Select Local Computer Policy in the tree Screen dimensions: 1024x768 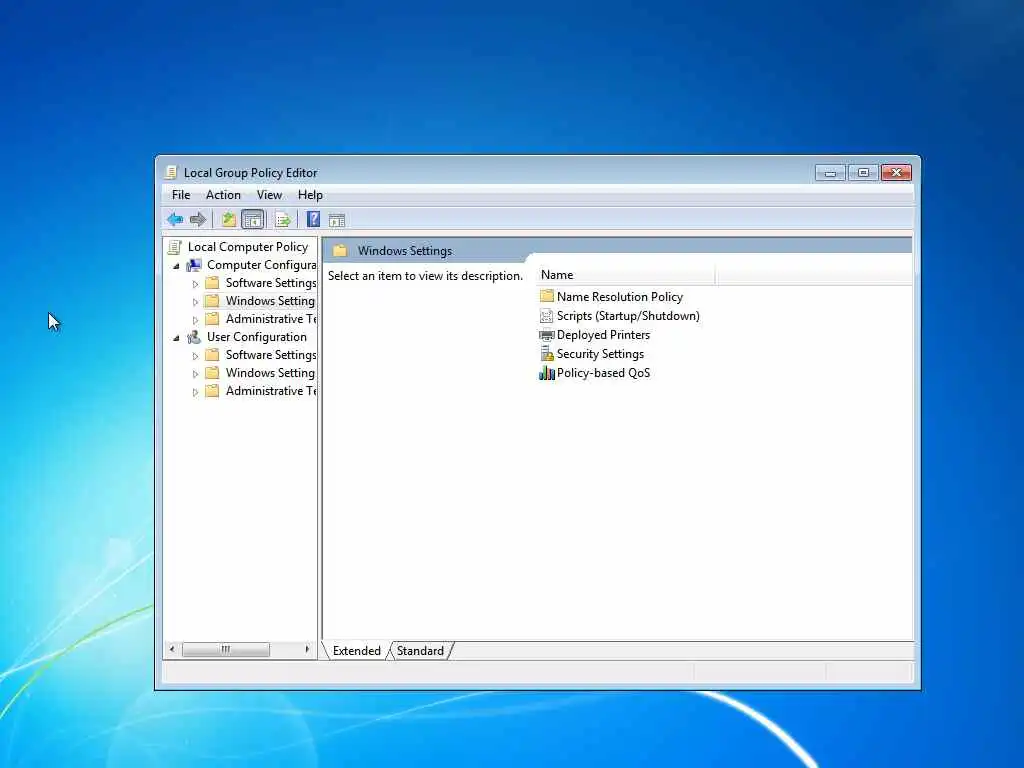point(248,247)
